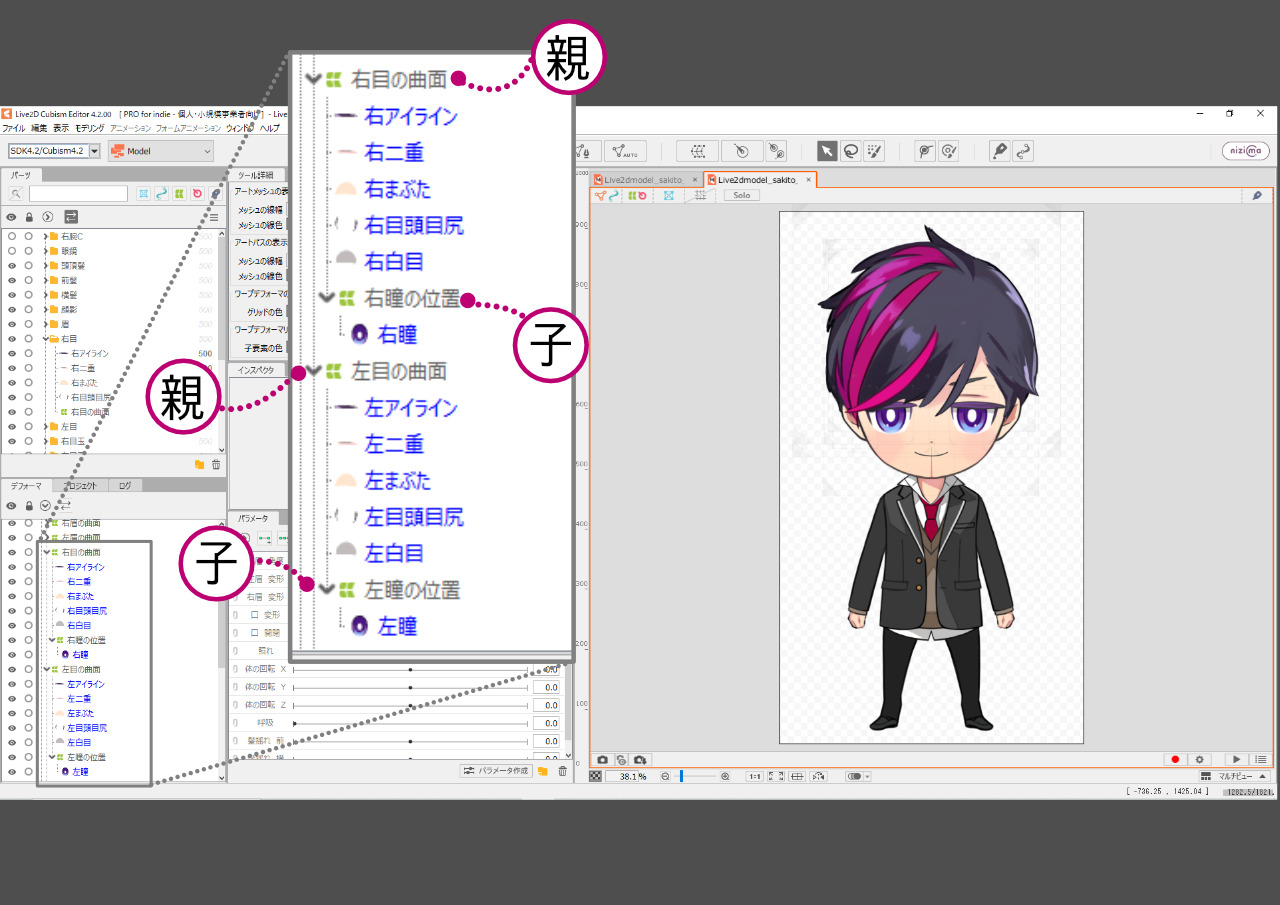Screen dimensions: 1280x905
Task: Open the SDK4.2/Cubism4.2 version dropdown
Action: coord(54,151)
